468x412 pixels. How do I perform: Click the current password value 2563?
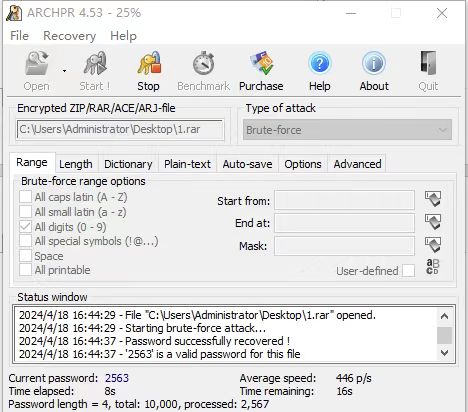coord(117,378)
